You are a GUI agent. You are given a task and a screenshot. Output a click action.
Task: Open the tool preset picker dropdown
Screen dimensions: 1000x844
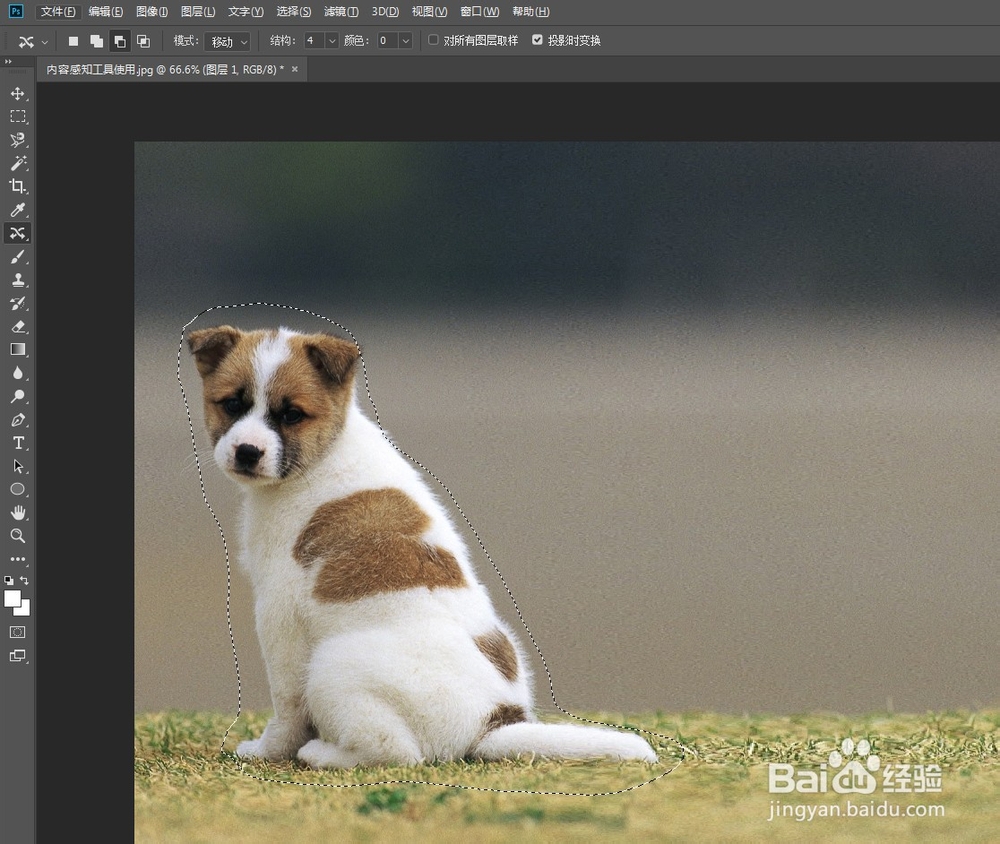coord(45,42)
